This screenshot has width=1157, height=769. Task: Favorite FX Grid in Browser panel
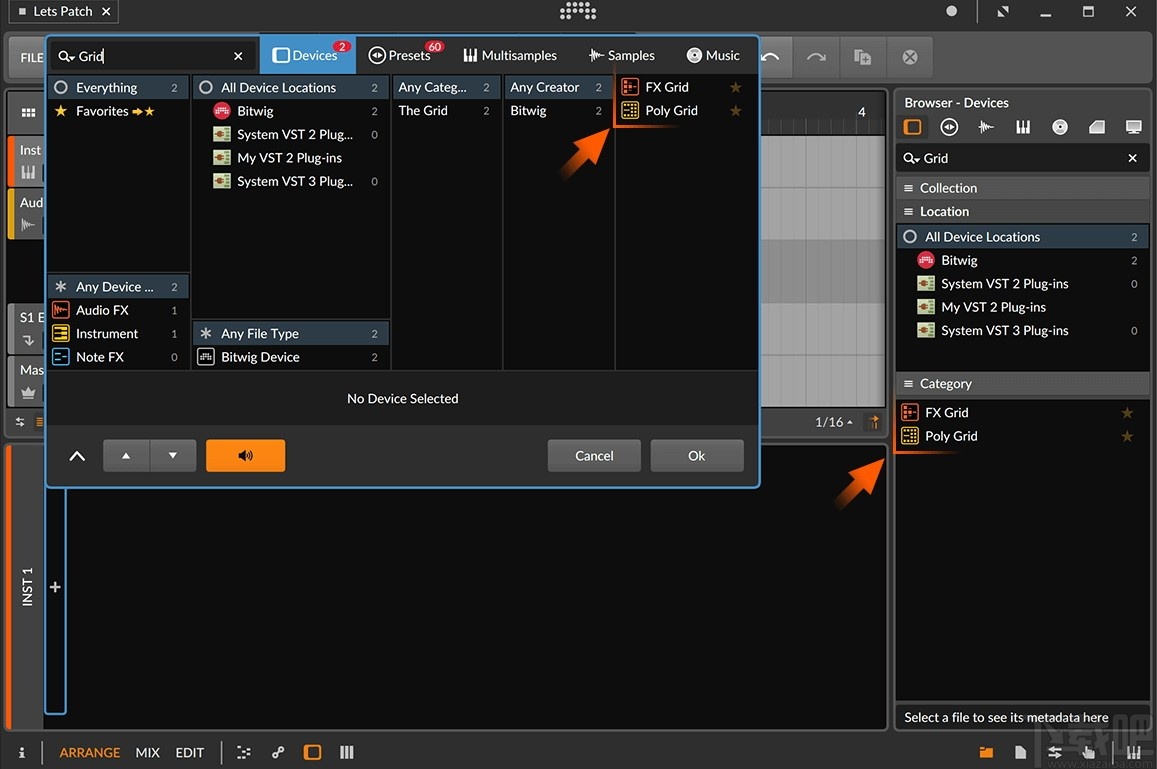click(x=1127, y=413)
